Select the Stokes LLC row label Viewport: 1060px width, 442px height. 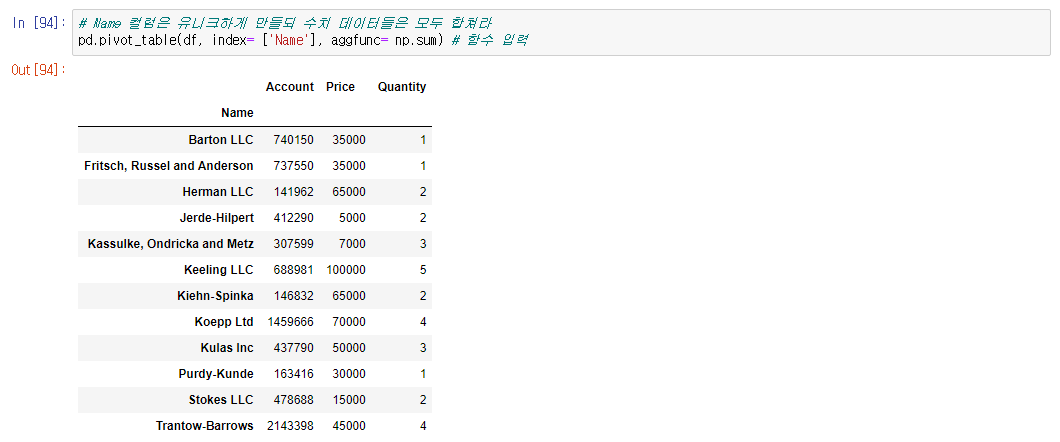click(x=221, y=399)
